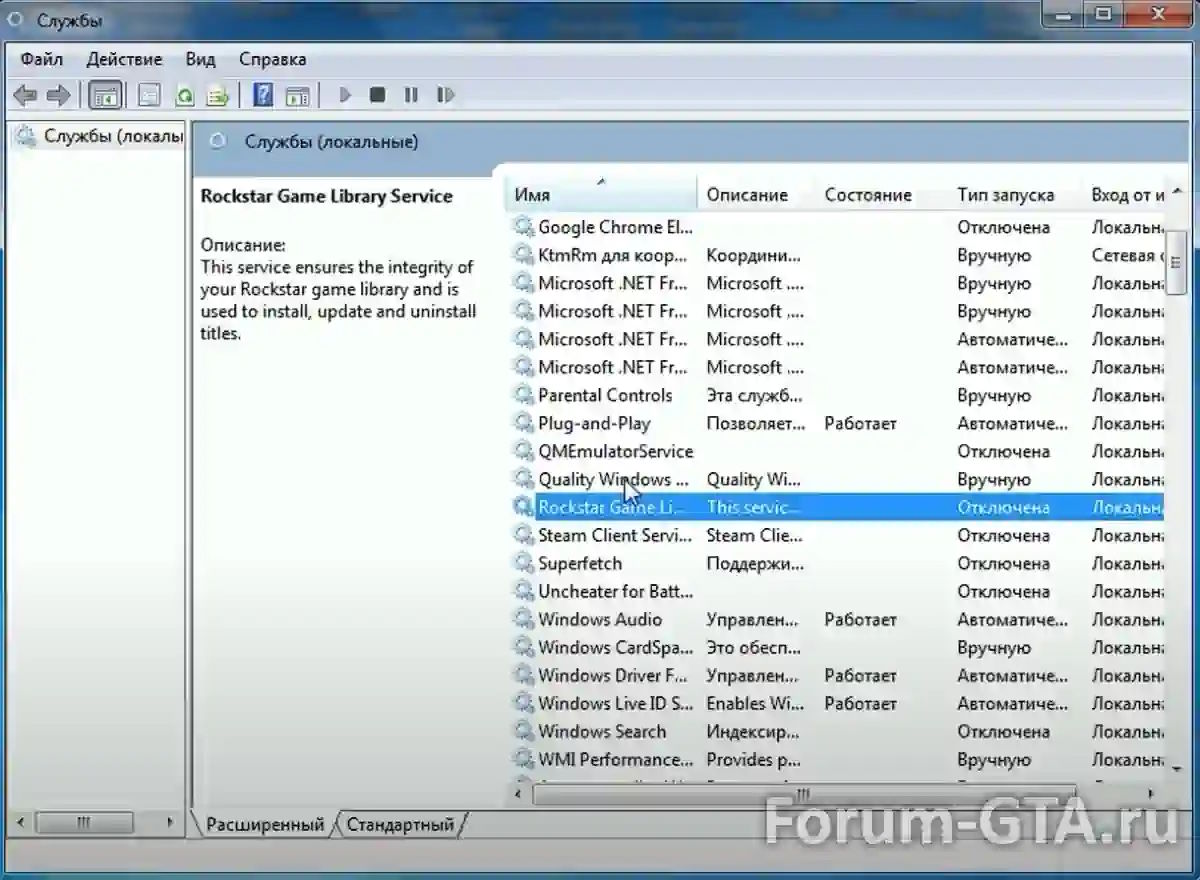Screen dimensions: 1200x880
Task: Select the Windows CardSpa... service
Action: point(613,647)
